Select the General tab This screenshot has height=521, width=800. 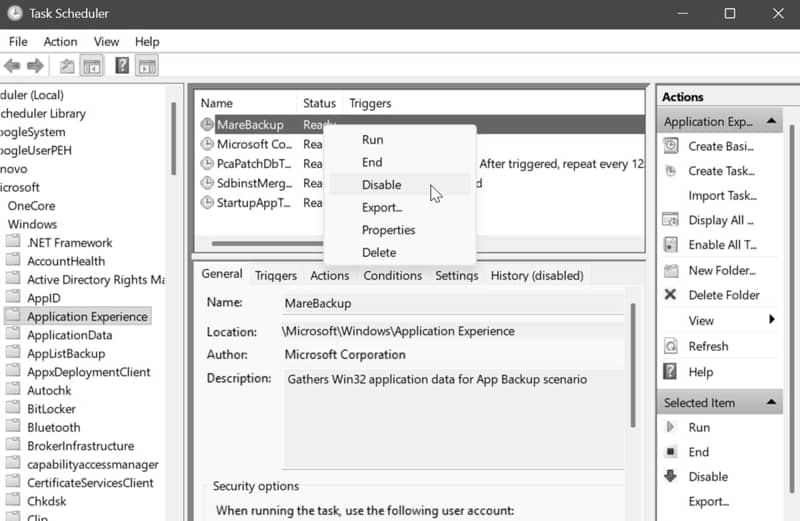pos(222,274)
